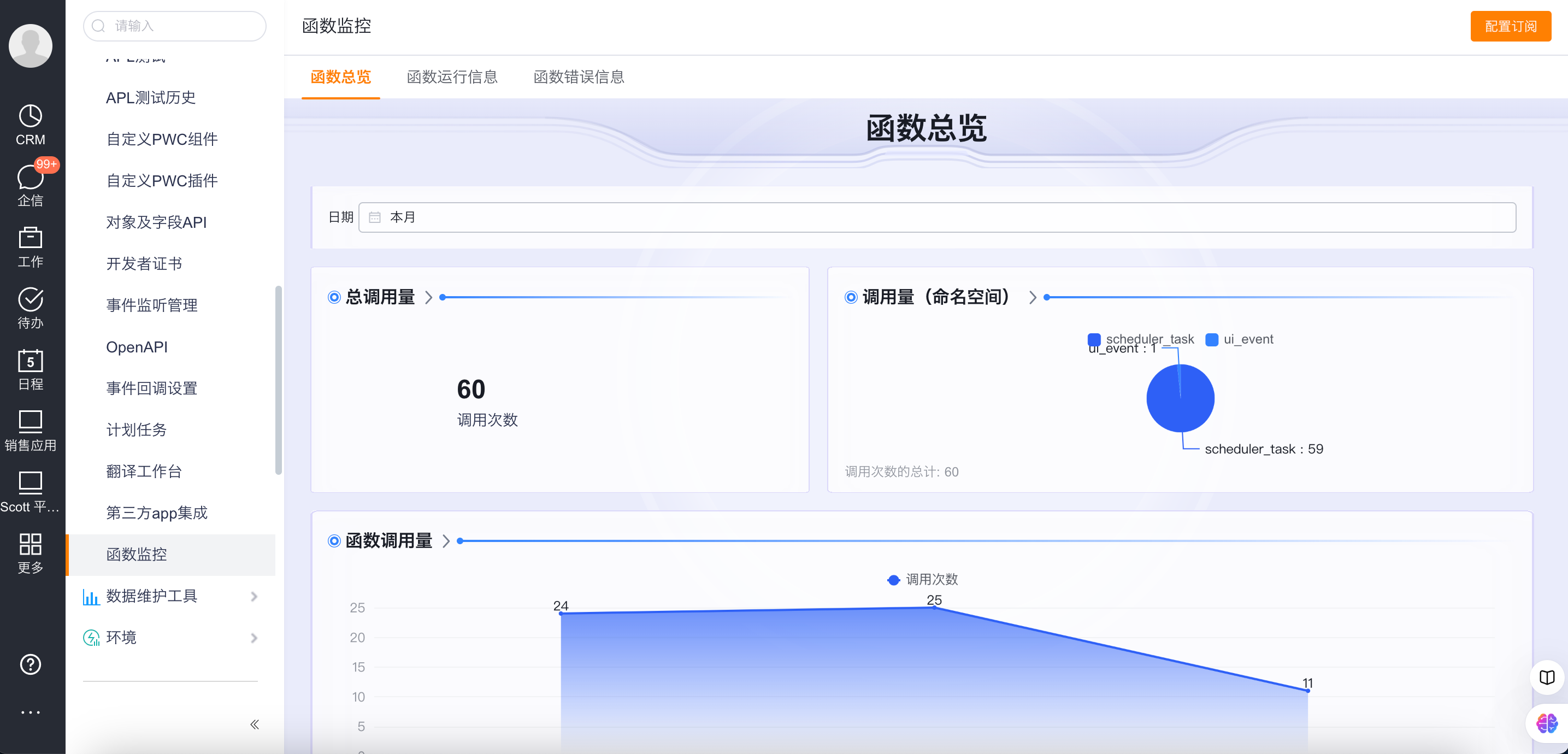Click the user avatar

[31, 46]
